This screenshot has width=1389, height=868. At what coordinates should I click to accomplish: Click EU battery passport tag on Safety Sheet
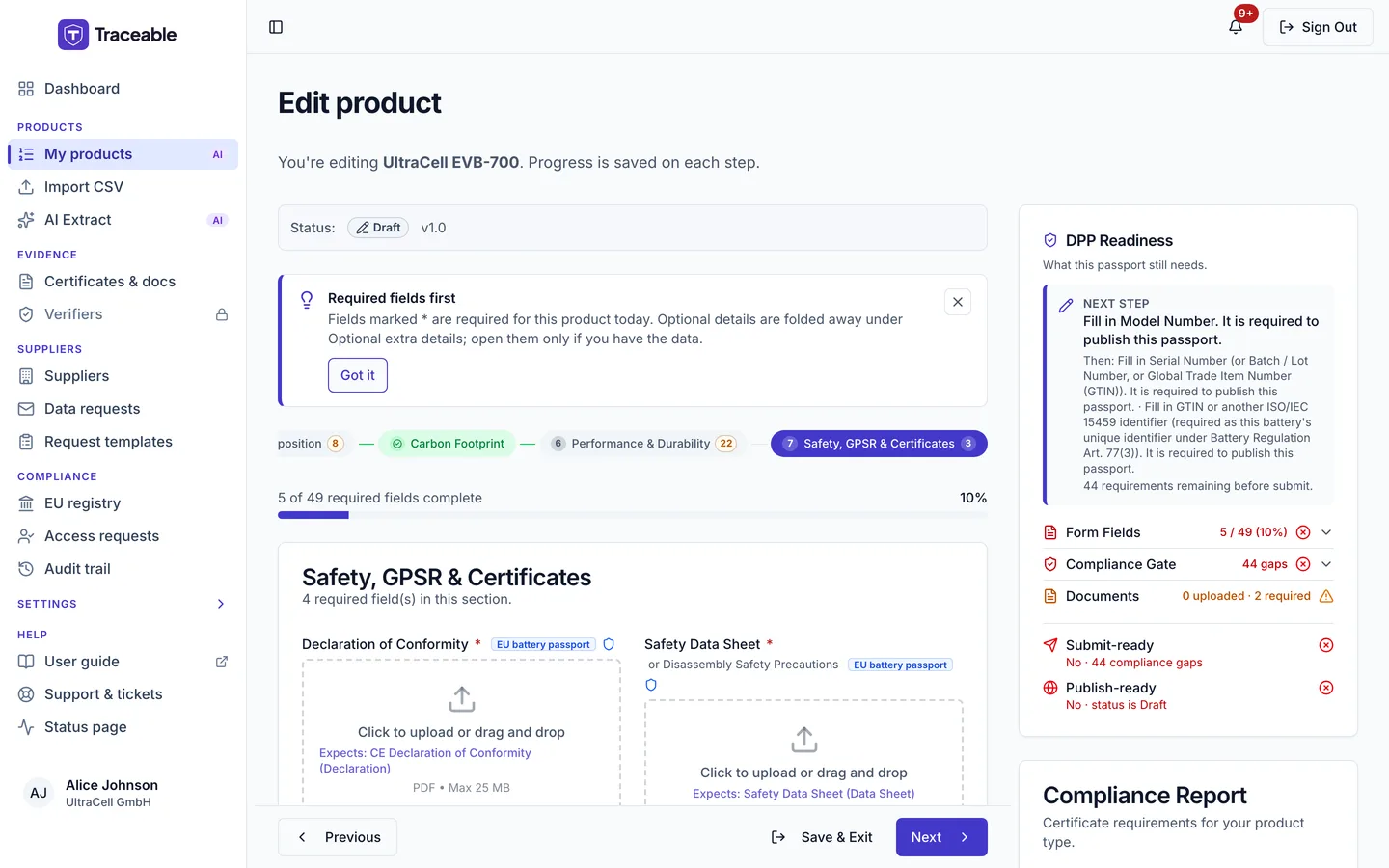click(x=900, y=665)
